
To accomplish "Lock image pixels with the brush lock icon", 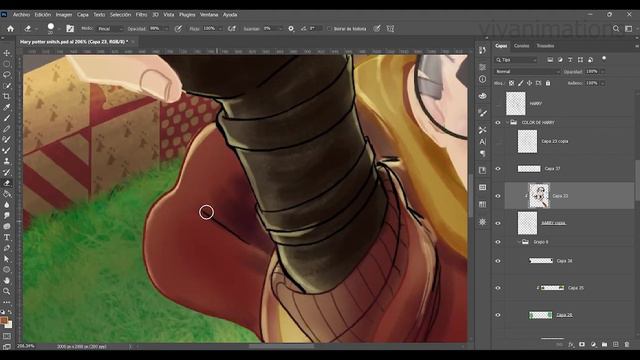I will tap(521, 83).
